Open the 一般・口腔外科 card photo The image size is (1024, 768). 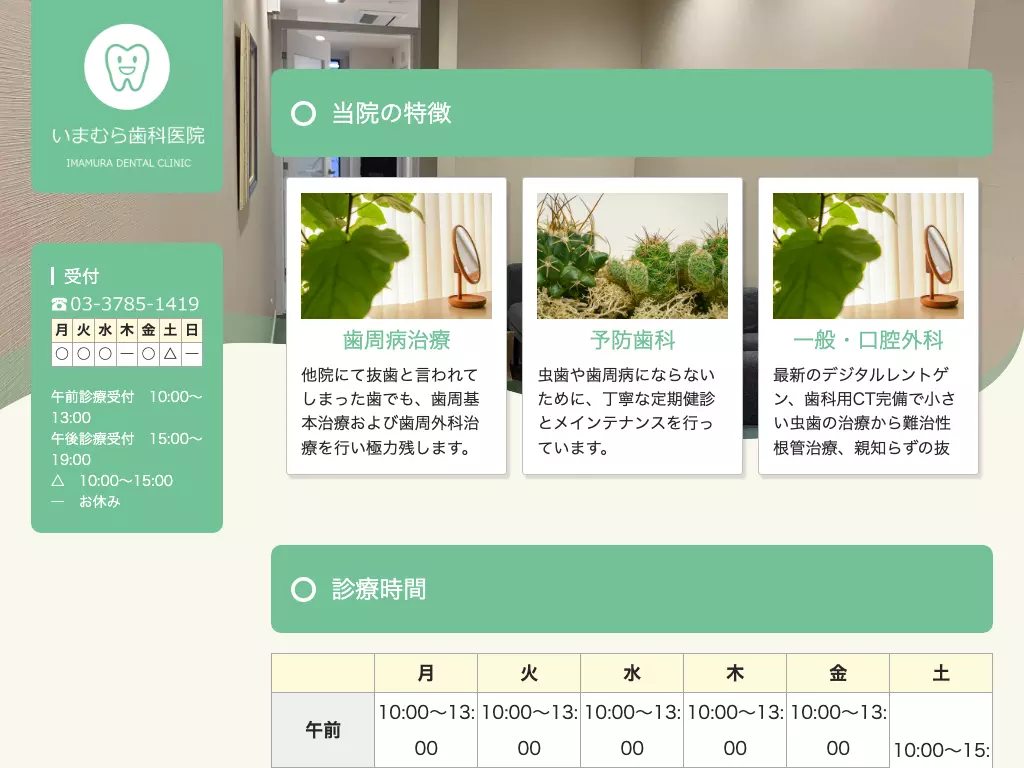868,255
